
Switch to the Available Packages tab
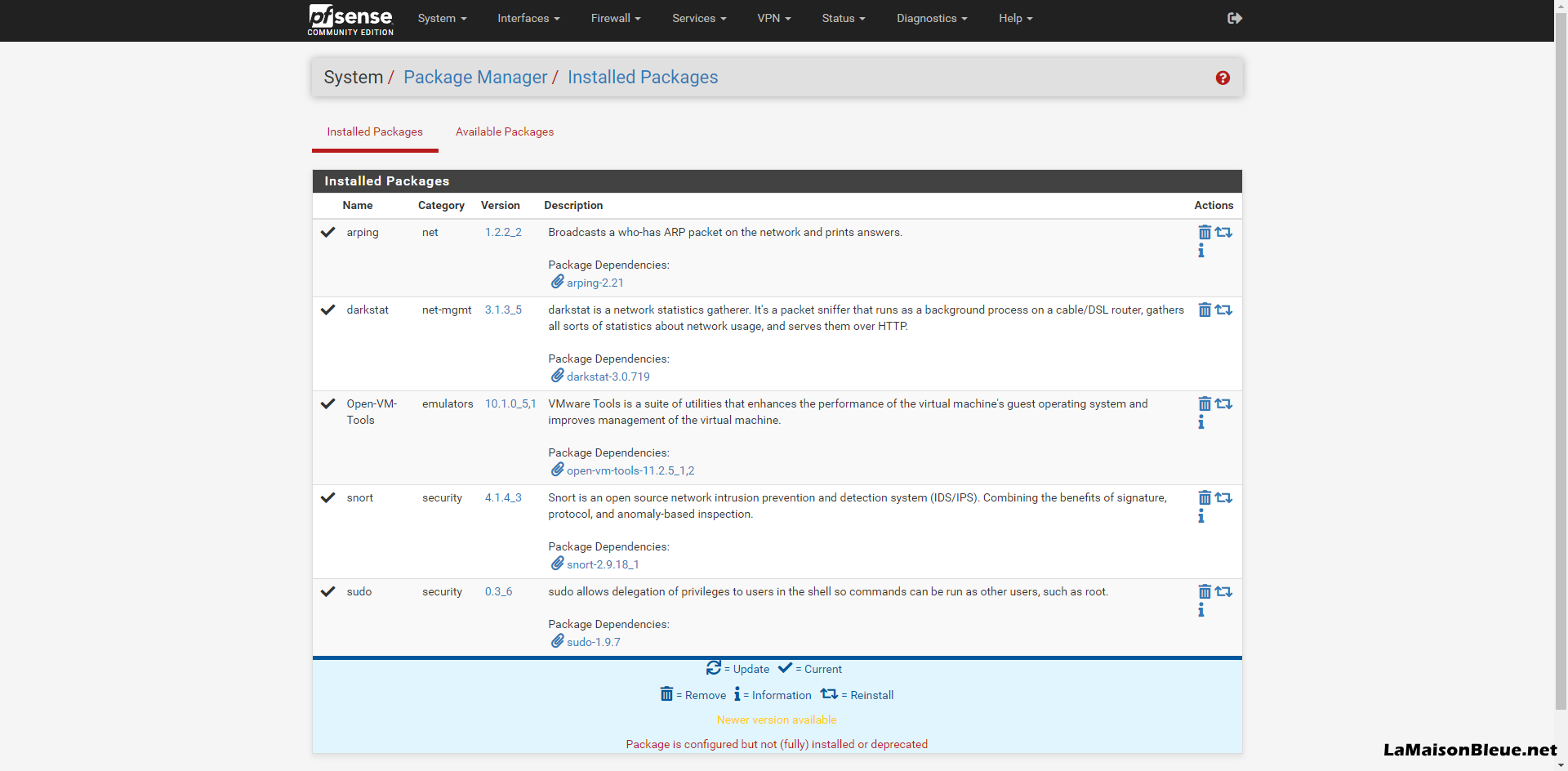pos(505,131)
